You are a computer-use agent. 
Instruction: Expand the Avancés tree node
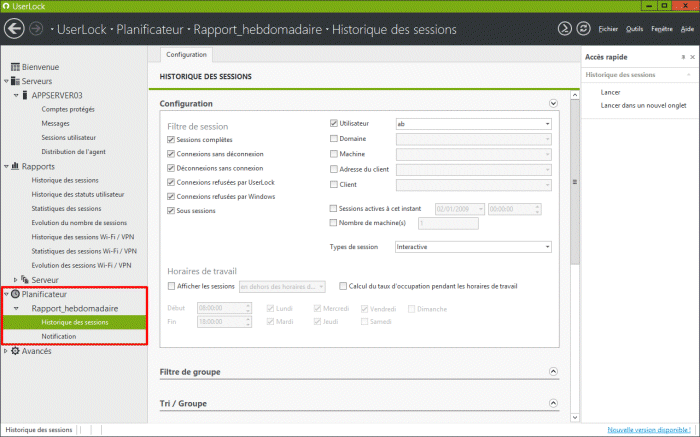(6, 351)
